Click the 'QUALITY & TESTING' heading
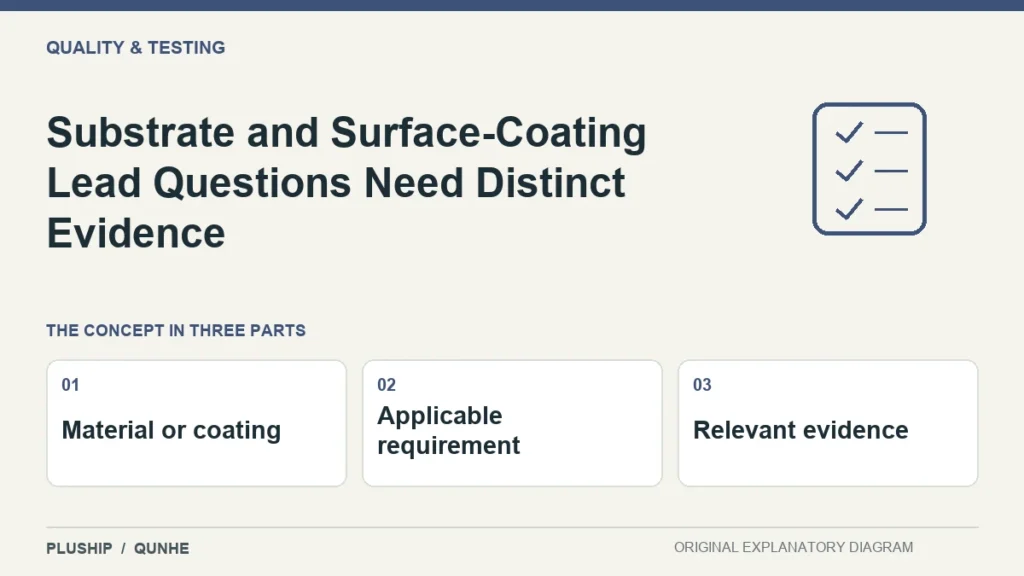1024x576 pixels. tap(136, 48)
